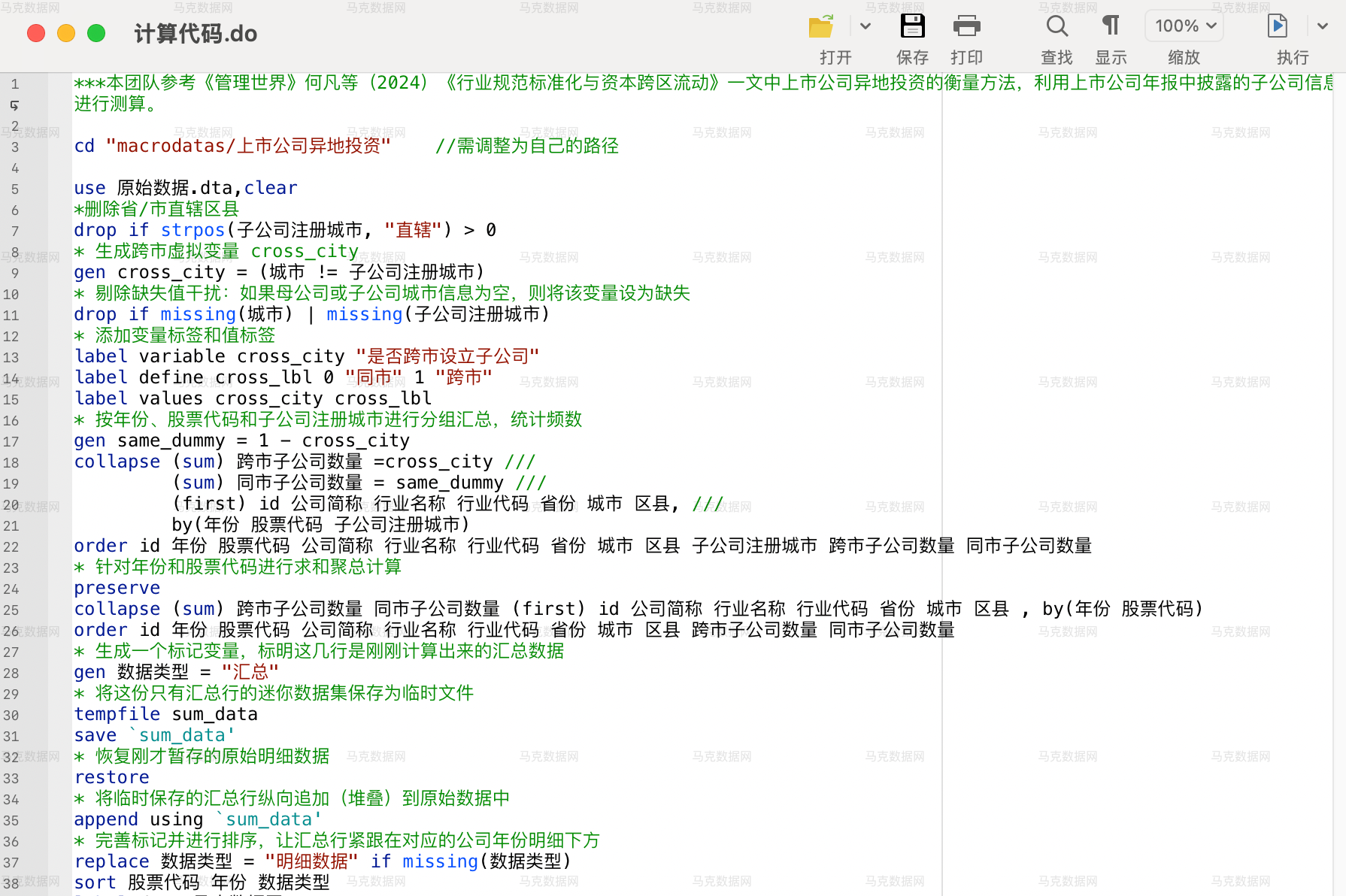Click the preserve command on line 24
The height and width of the screenshot is (896, 1346).
[x=117, y=588]
